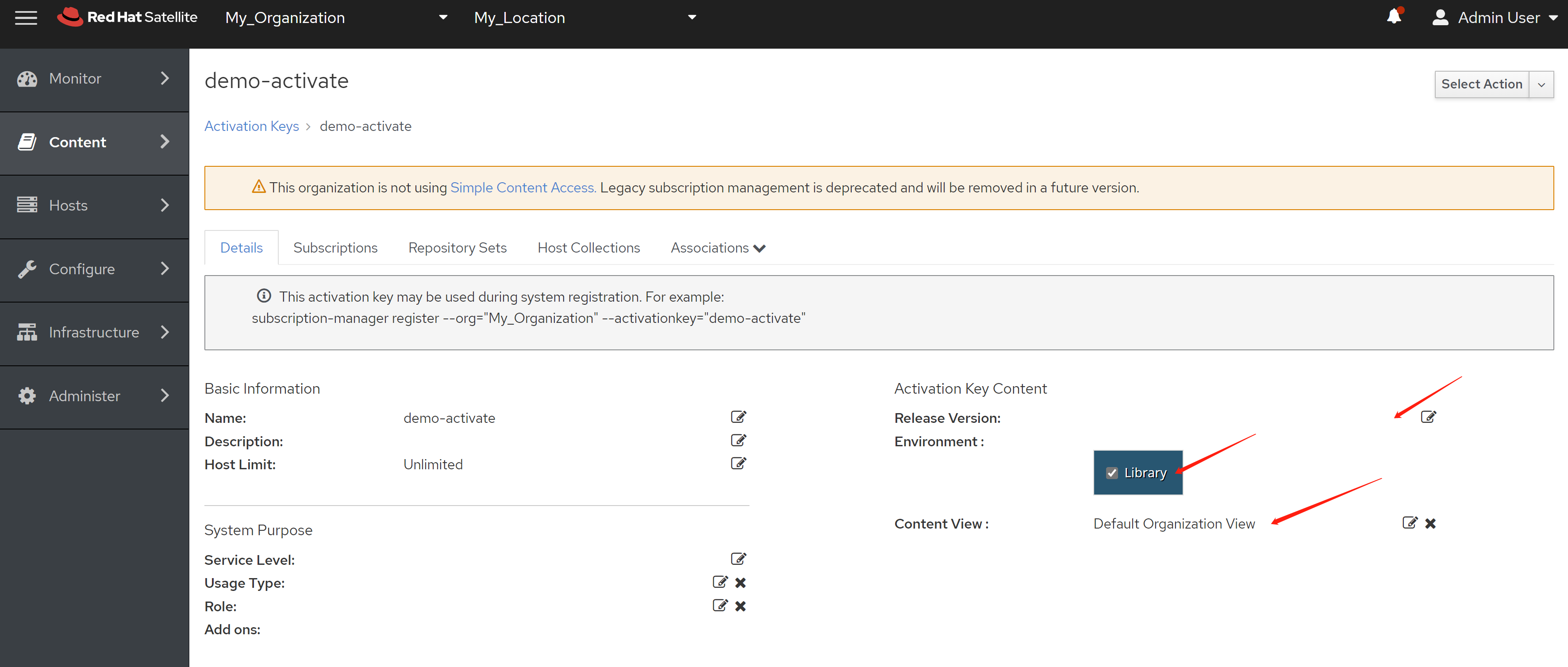Follow the Simple Content Access link
The height and width of the screenshot is (667, 1568).
tap(522, 188)
